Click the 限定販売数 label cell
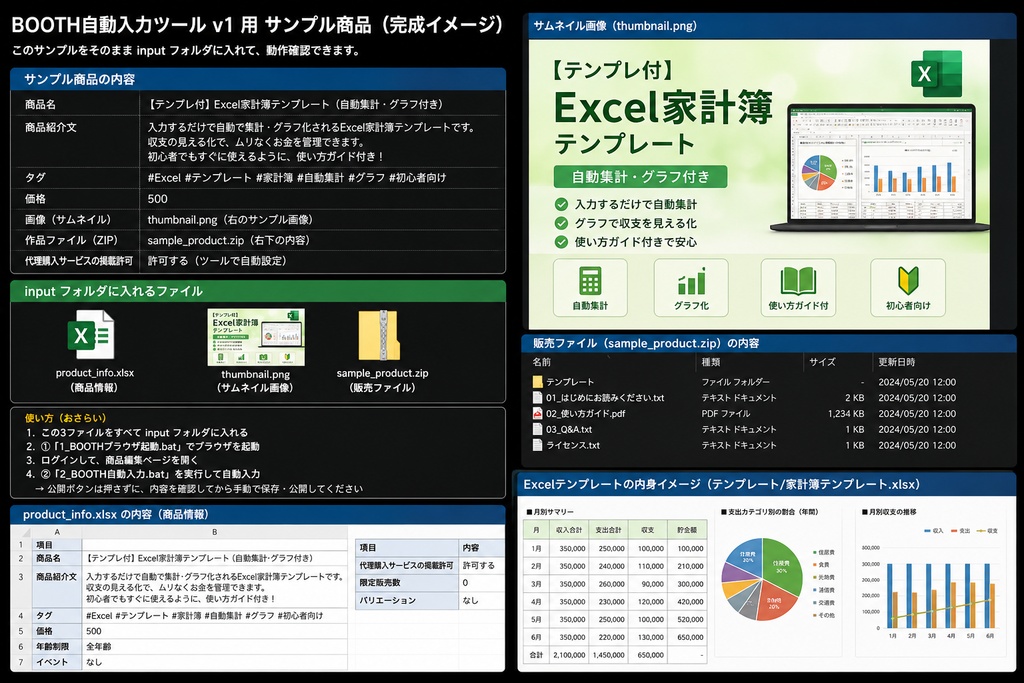 coord(407,582)
